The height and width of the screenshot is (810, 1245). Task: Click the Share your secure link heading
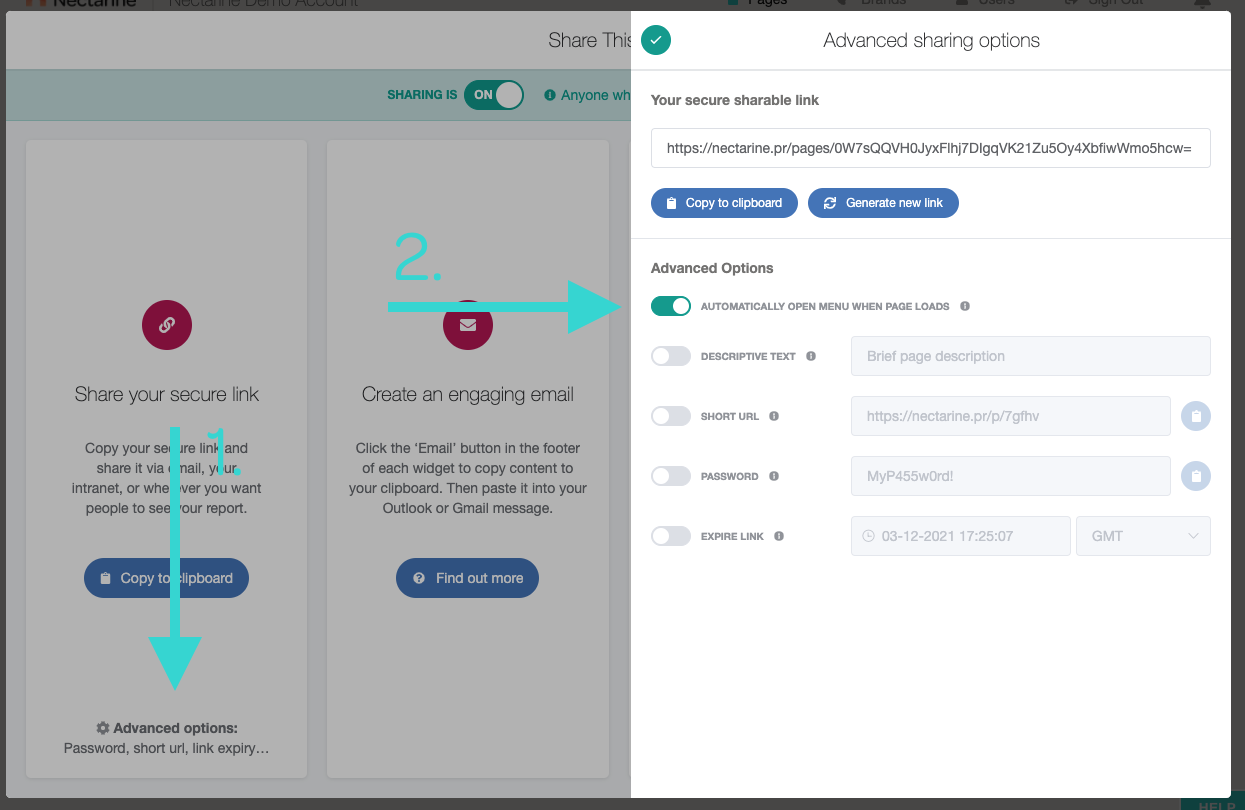click(x=167, y=395)
